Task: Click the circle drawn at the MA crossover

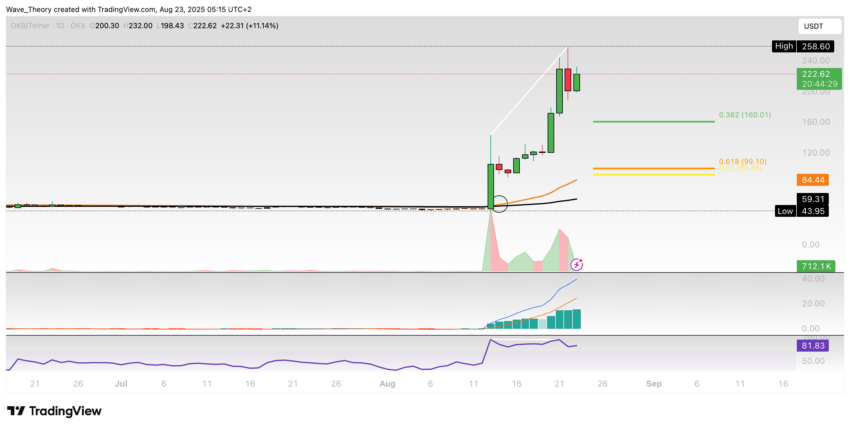Action: point(499,203)
